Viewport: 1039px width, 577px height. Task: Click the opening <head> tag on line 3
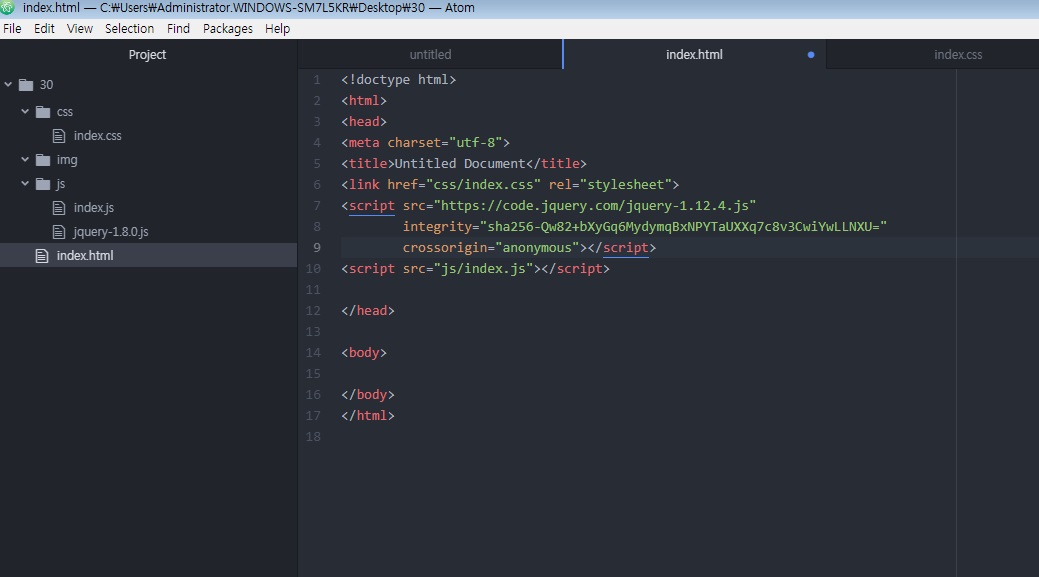coord(364,122)
